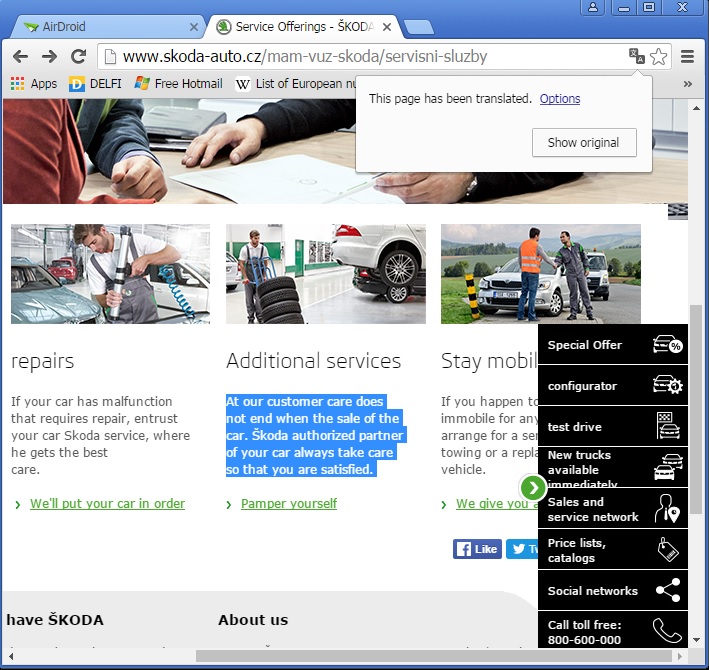The height and width of the screenshot is (670, 709).
Task: Open the Chrome user profile button
Action: (x=593, y=7)
